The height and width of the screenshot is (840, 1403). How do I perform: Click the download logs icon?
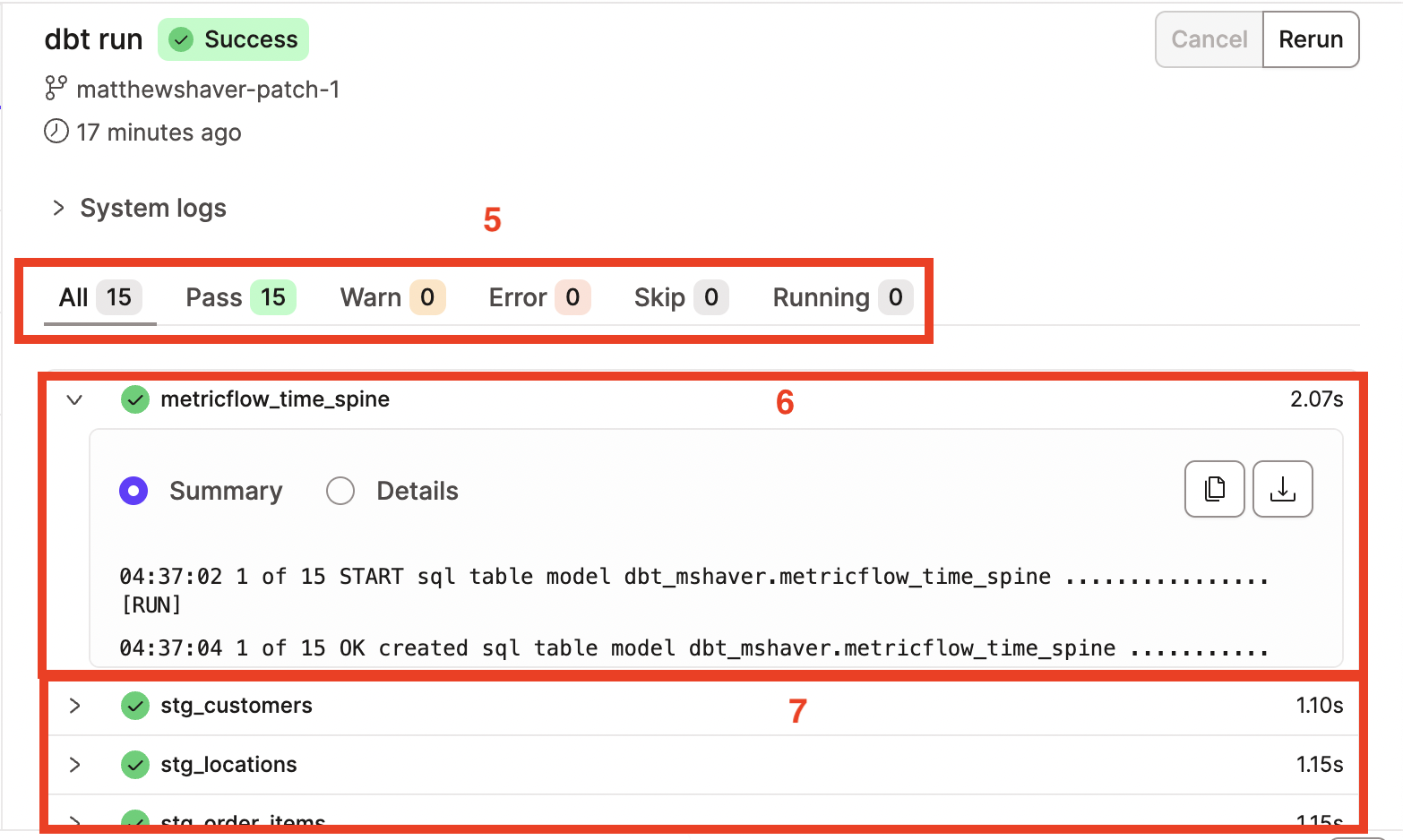[1283, 489]
